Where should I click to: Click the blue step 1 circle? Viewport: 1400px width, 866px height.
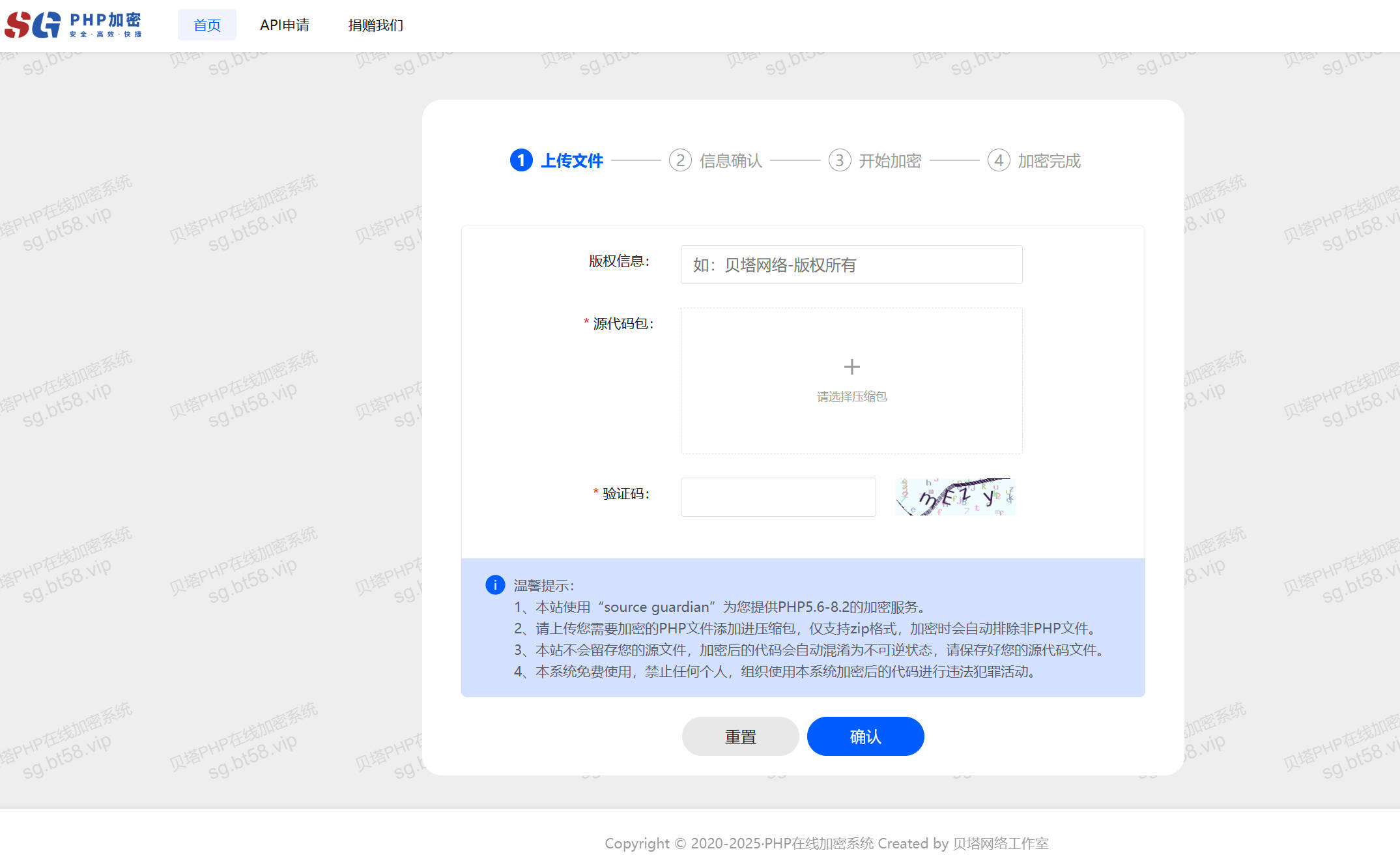tap(521, 160)
